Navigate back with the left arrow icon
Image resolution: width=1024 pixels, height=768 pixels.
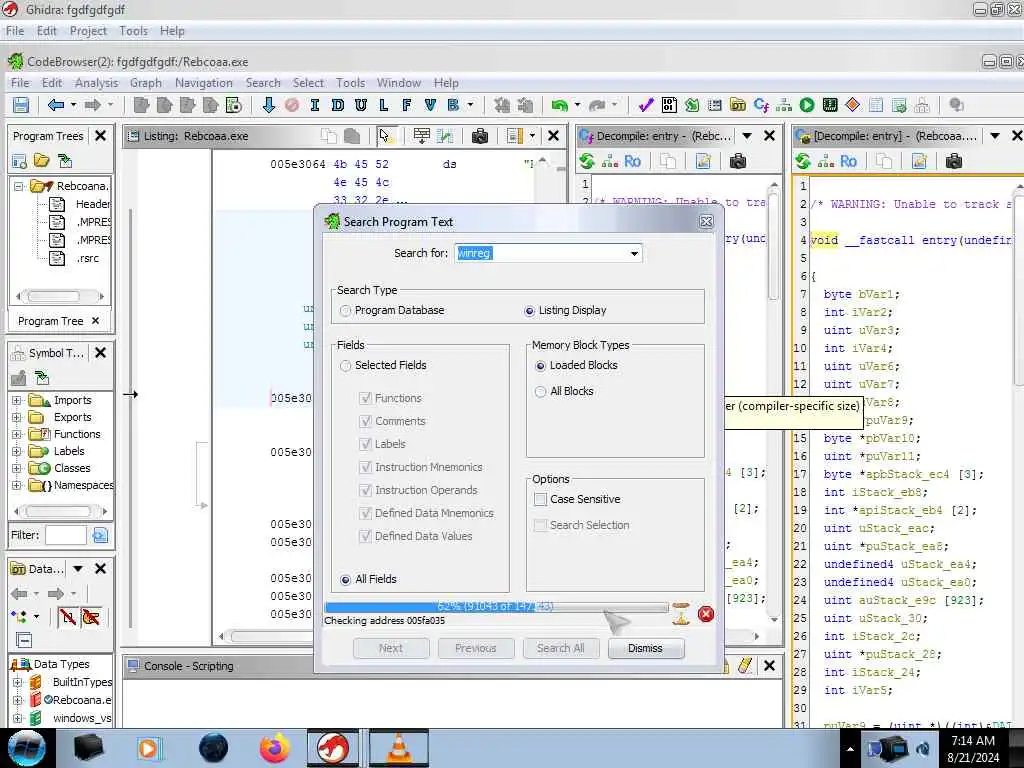click(x=56, y=105)
